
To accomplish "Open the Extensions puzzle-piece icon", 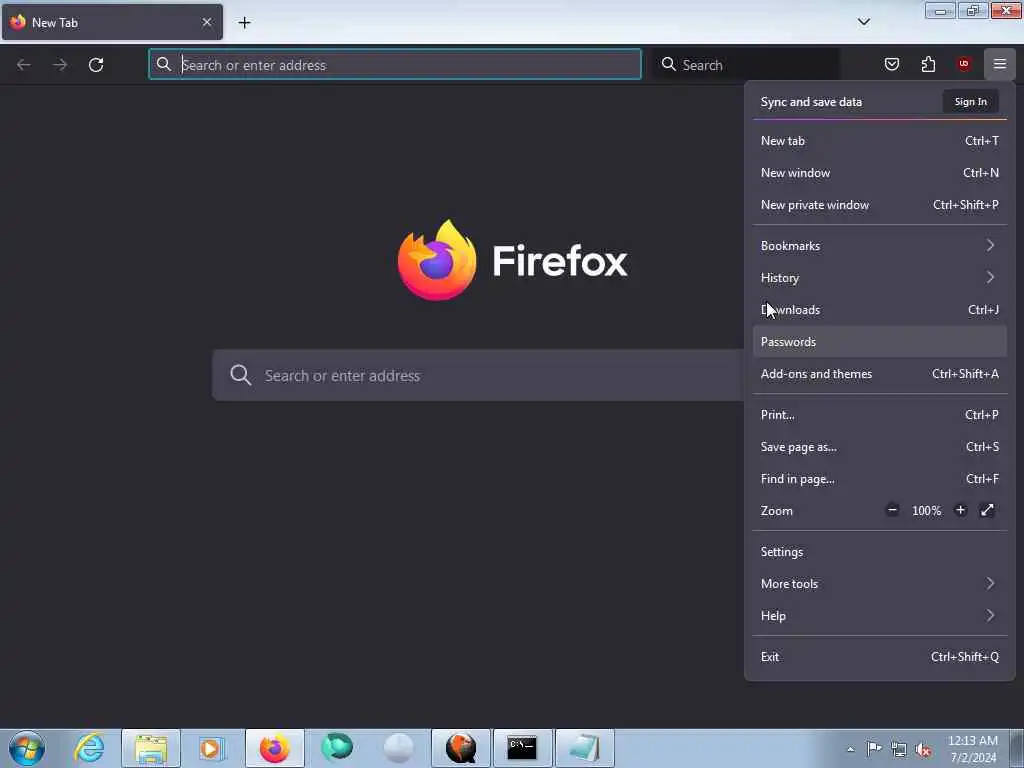I will [928, 64].
